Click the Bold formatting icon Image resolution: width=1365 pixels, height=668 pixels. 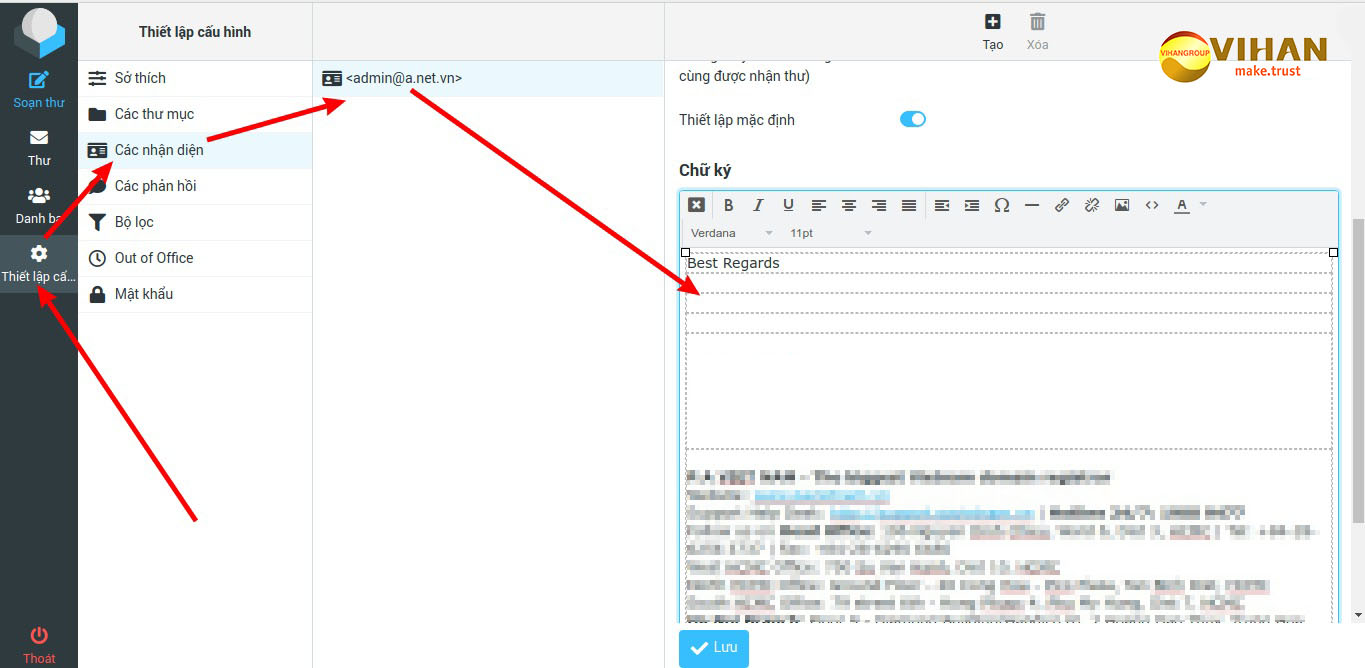coord(729,205)
